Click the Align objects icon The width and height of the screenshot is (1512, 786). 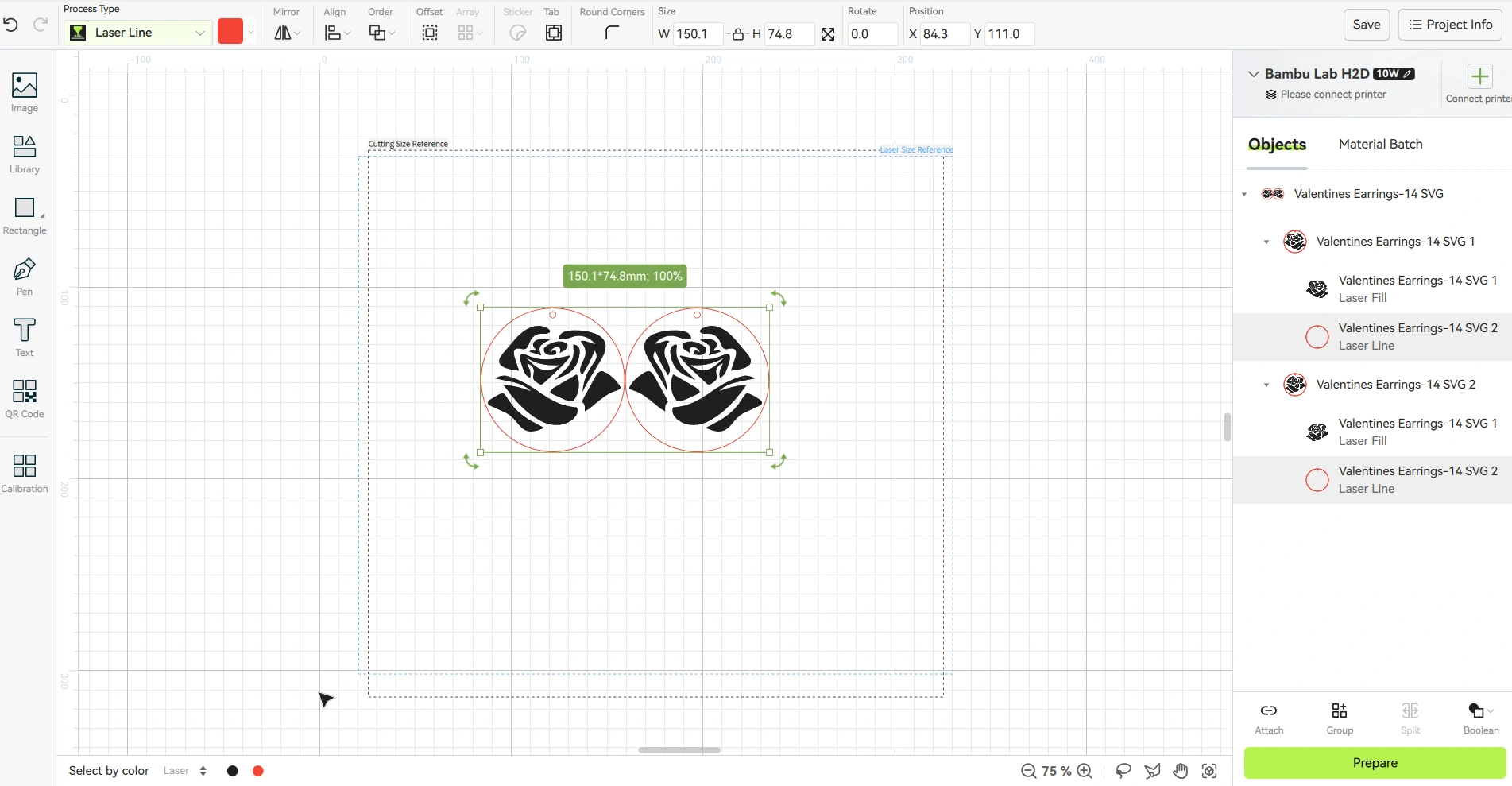point(333,33)
